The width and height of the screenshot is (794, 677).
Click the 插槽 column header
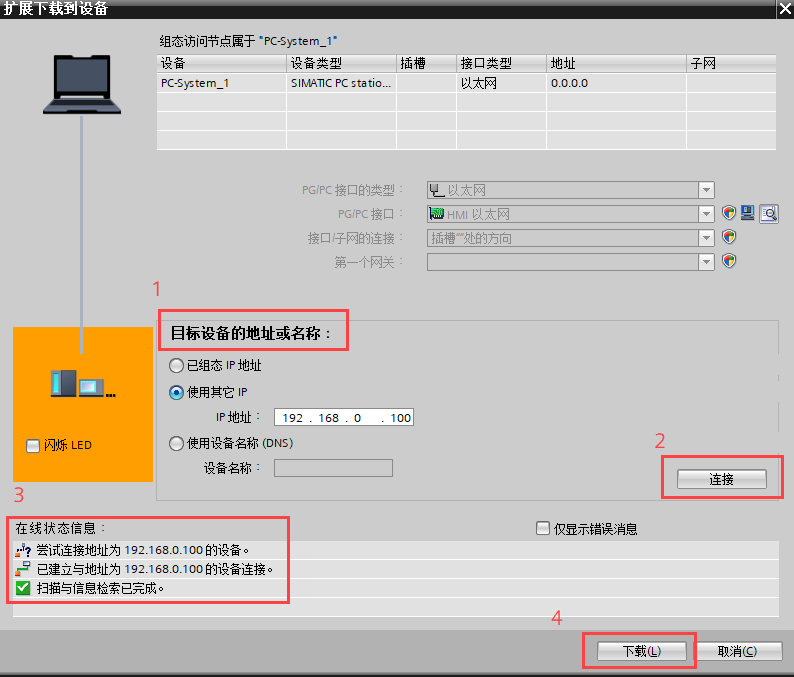coord(426,64)
